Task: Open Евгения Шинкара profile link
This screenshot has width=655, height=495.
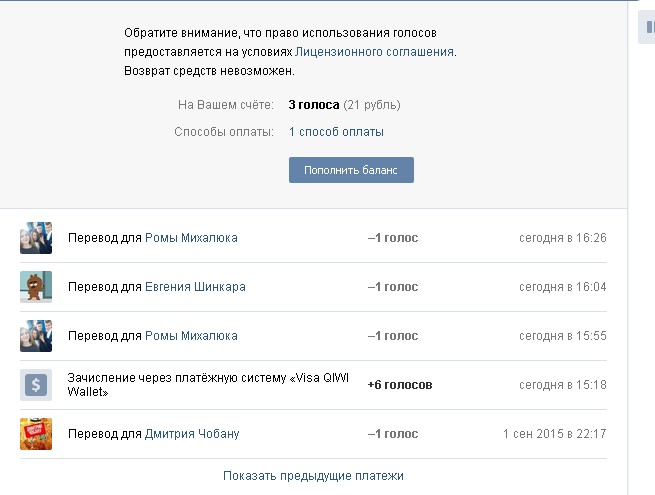Action: coord(195,287)
